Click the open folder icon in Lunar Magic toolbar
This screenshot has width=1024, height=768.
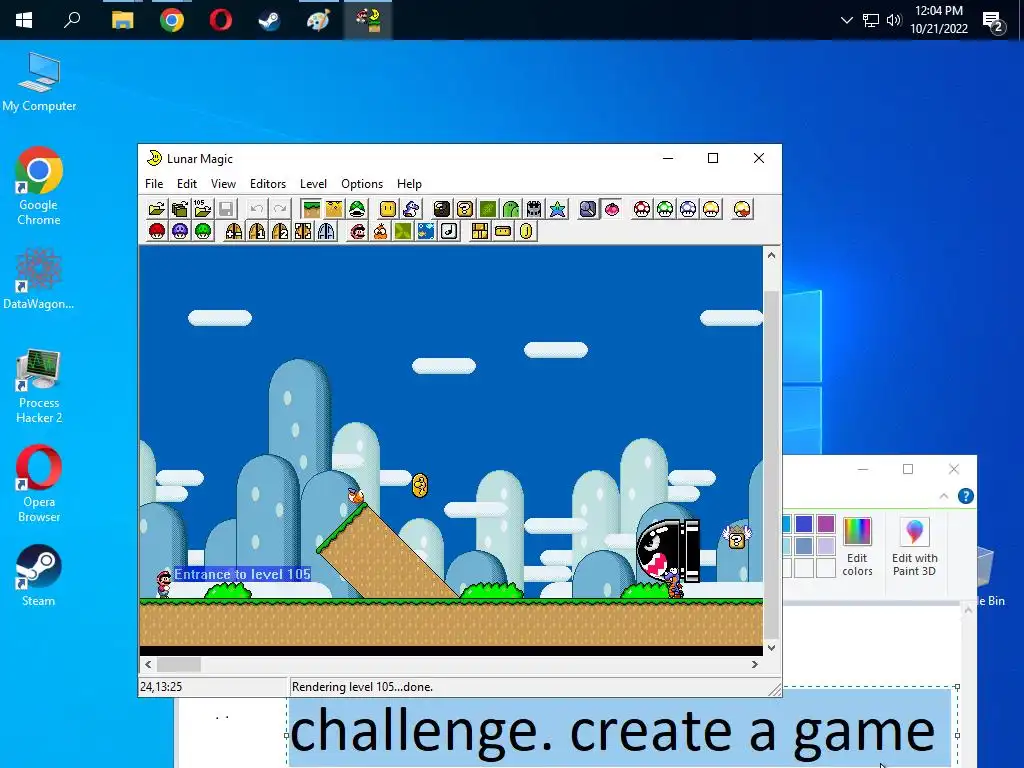pos(157,209)
